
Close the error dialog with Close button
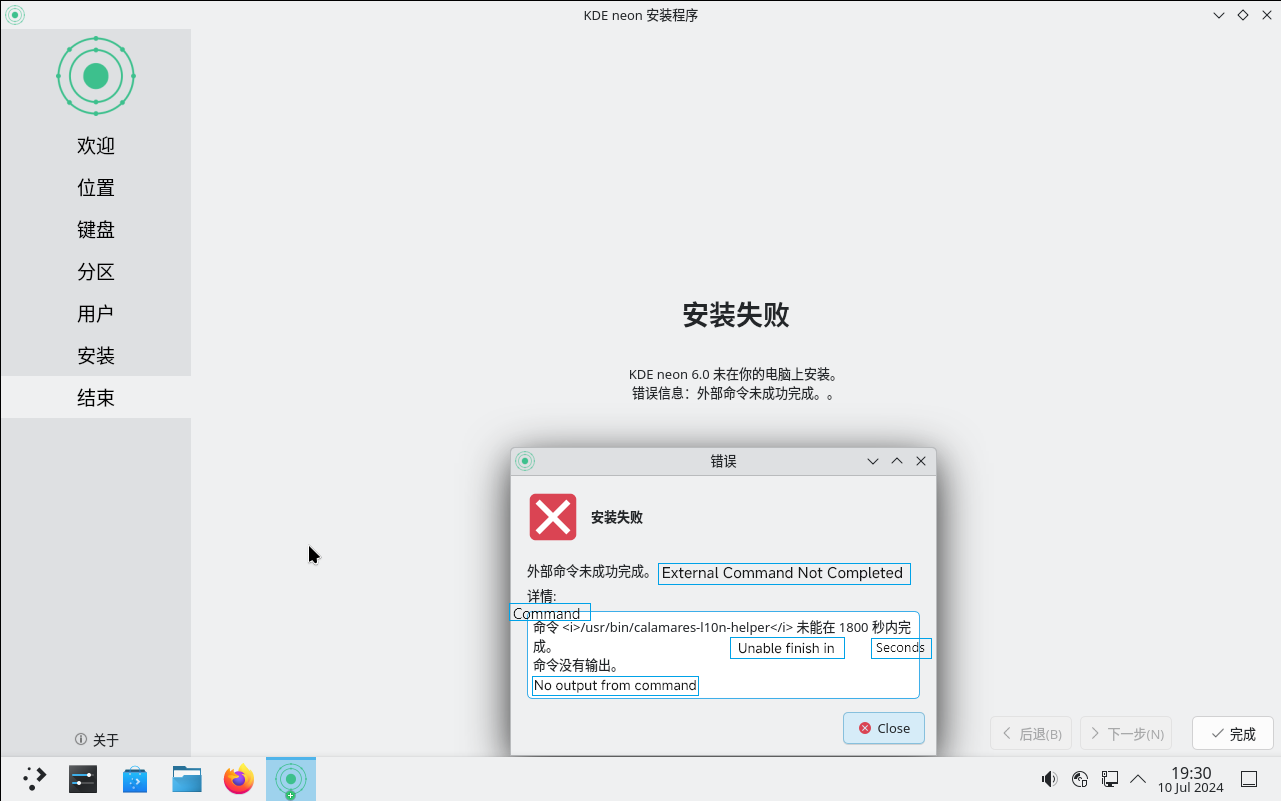coord(883,728)
